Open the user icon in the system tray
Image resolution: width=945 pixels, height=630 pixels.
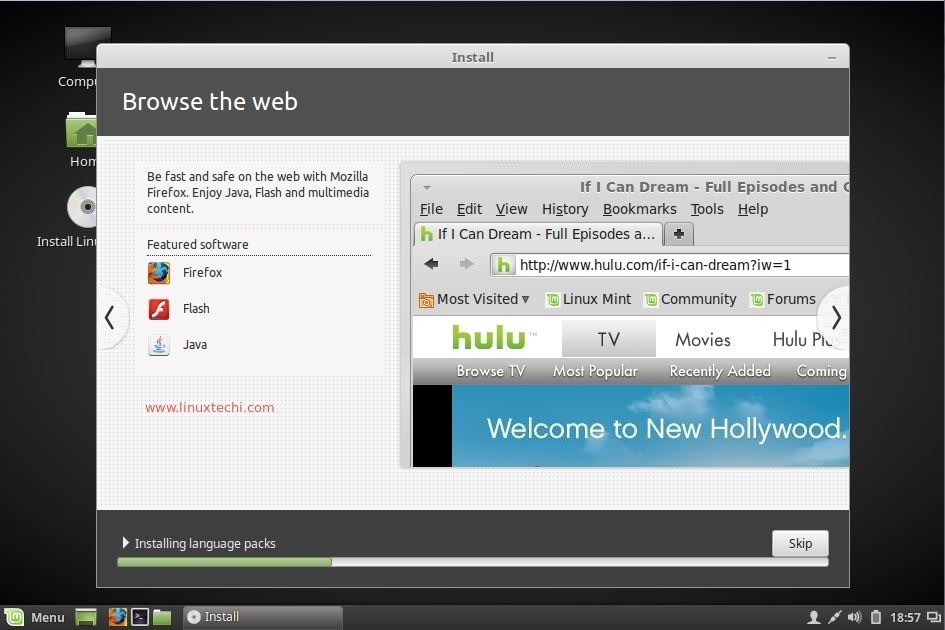tap(813, 617)
